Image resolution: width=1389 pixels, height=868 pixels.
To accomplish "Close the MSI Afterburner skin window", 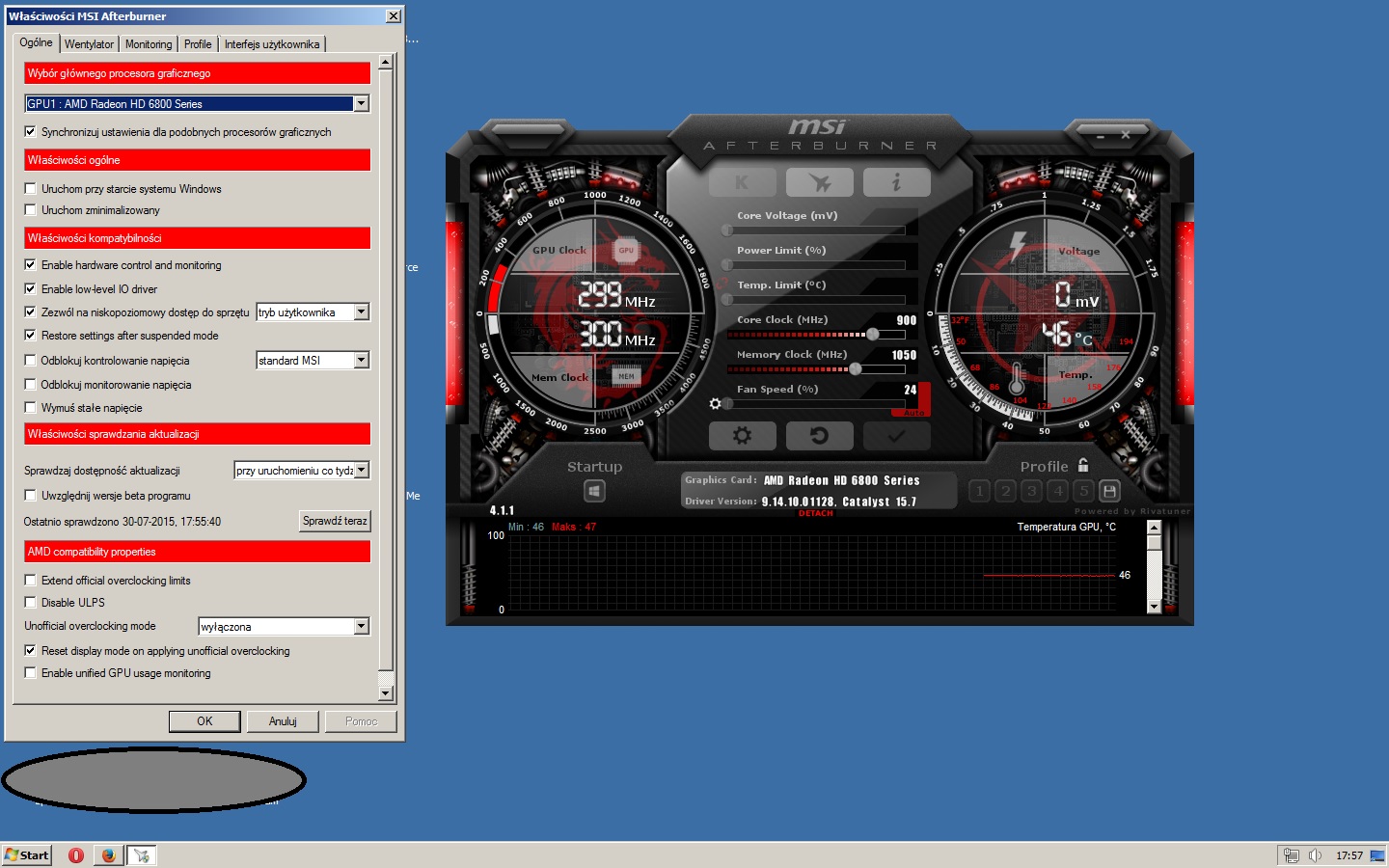I will point(1126,136).
